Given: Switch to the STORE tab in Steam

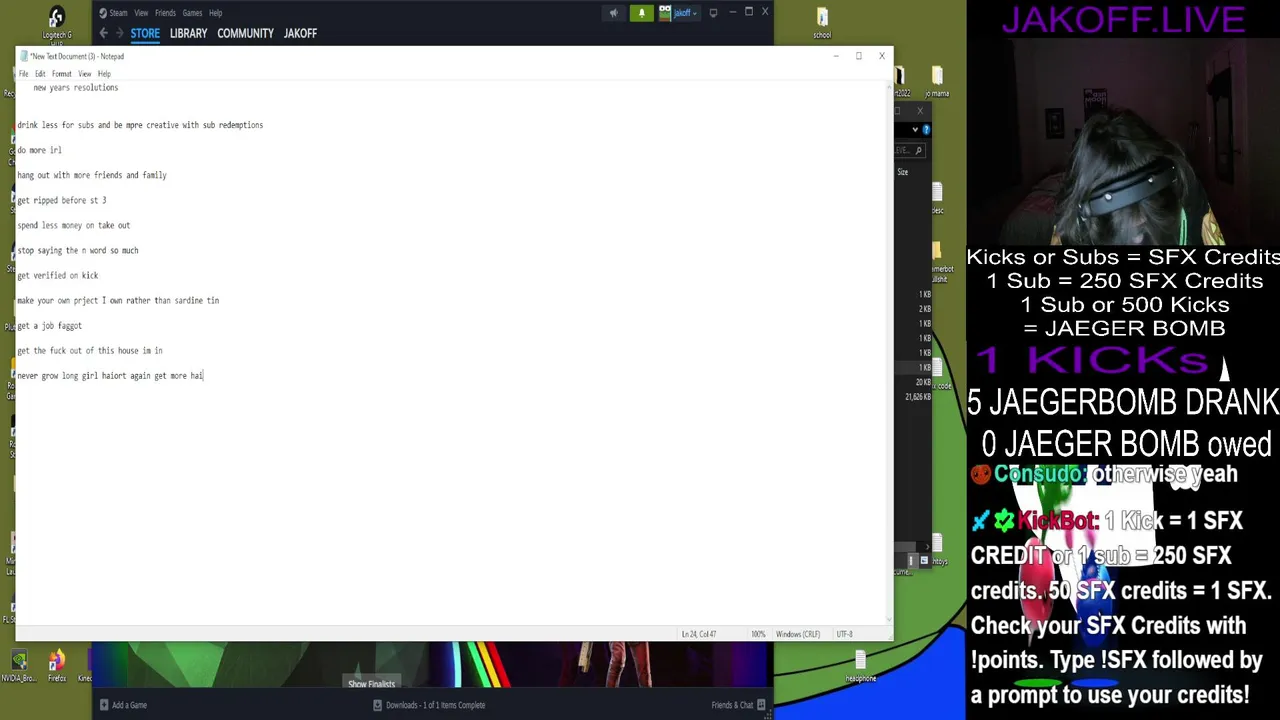Looking at the screenshot, I should click(x=145, y=33).
